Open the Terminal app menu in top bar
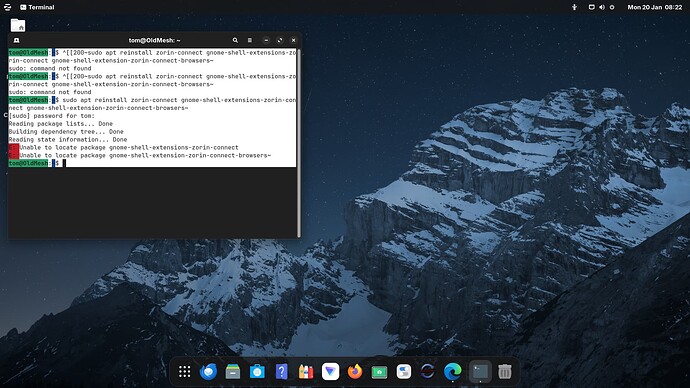 [37, 7]
